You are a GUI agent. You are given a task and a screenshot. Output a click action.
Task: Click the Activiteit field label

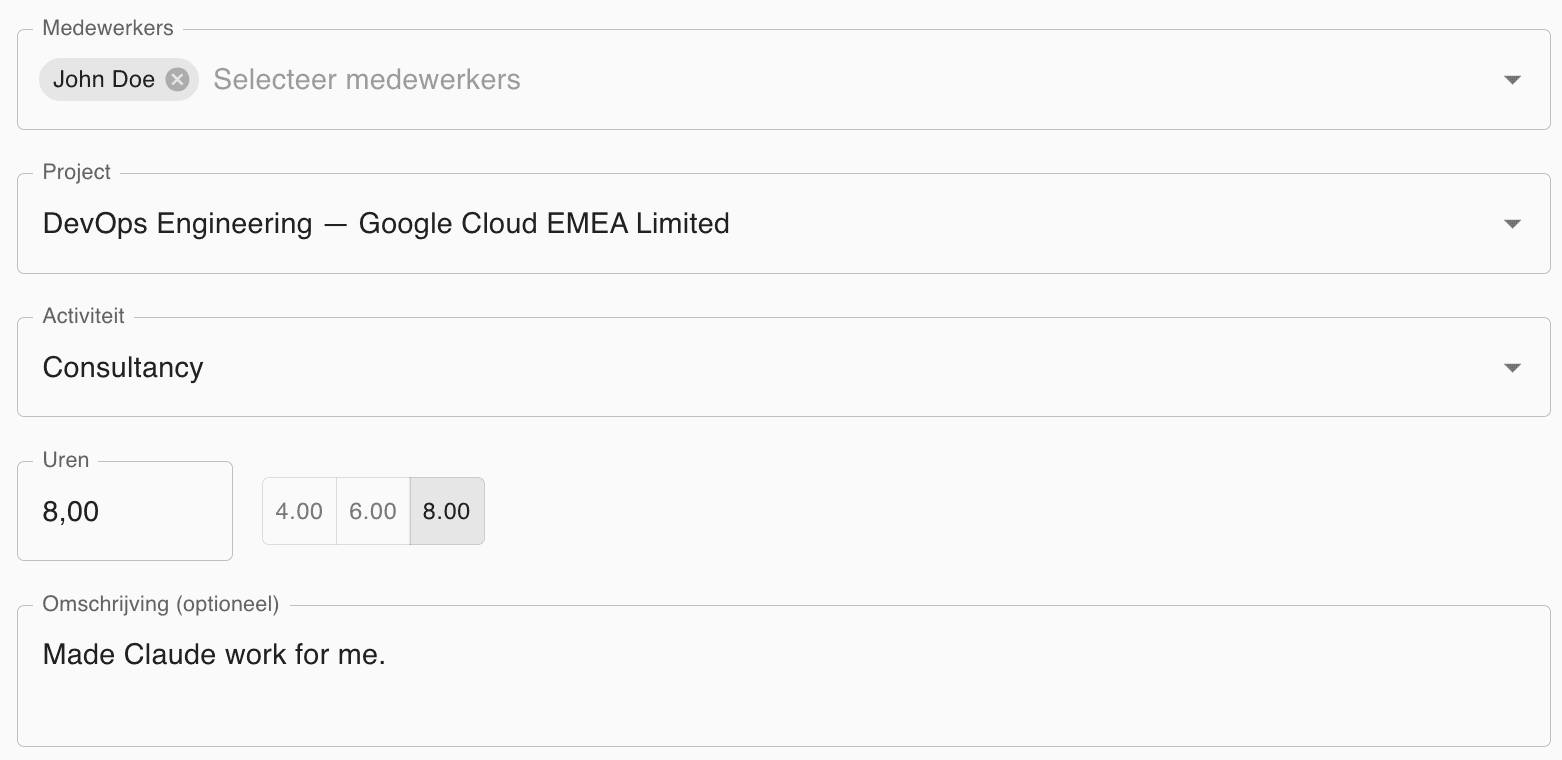[83, 316]
